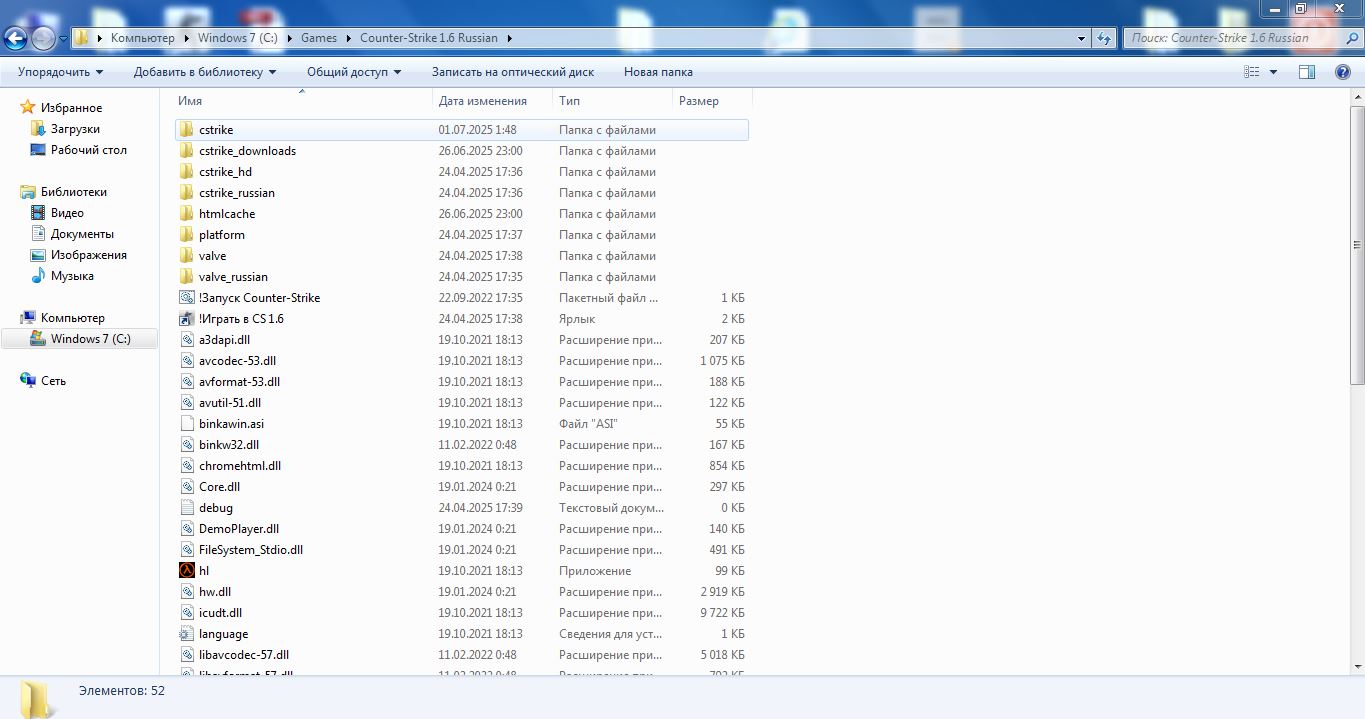The width and height of the screenshot is (1365, 719).
Task: Select the language settings file icon
Action: click(x=186, y=634)
